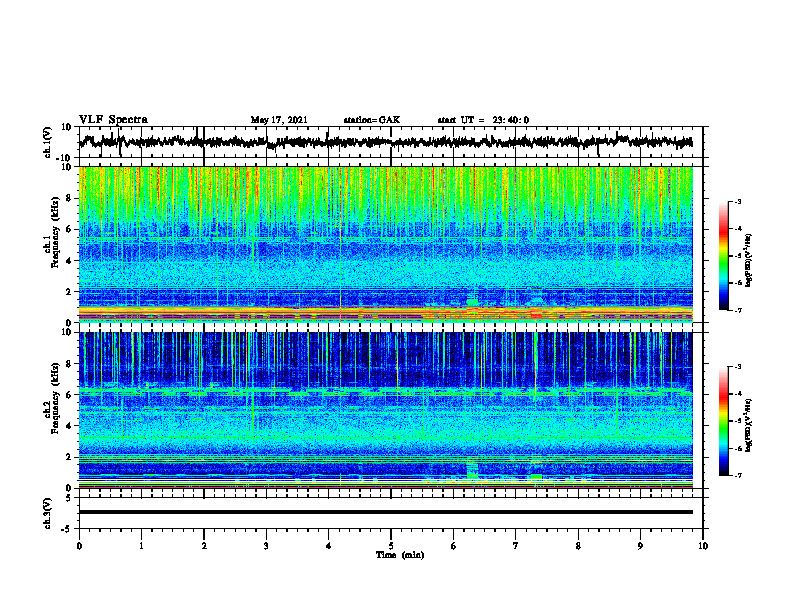Click the ch.2 "Frequency (kHz)" axis label

pyautogui.click(x=56, y=398)
